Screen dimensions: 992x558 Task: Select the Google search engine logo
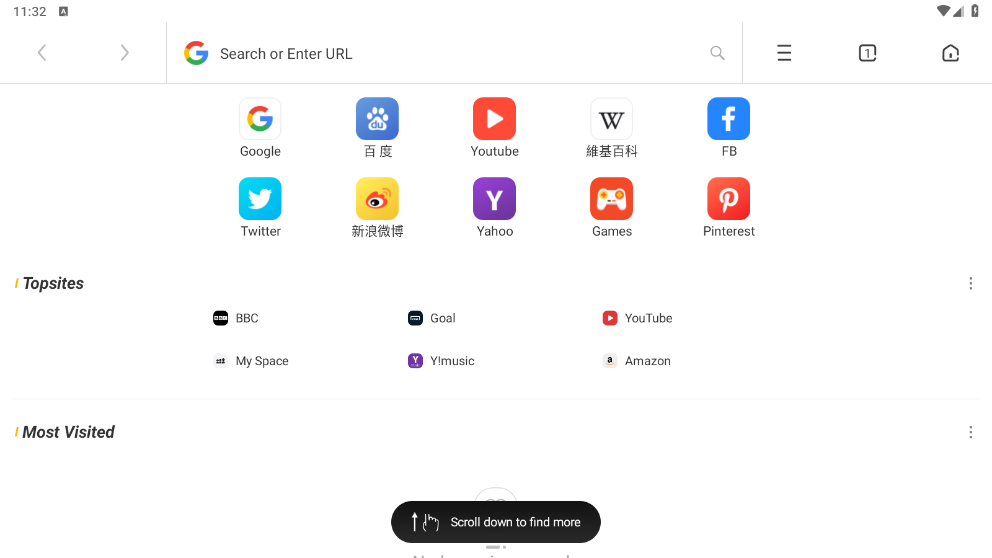196,53
